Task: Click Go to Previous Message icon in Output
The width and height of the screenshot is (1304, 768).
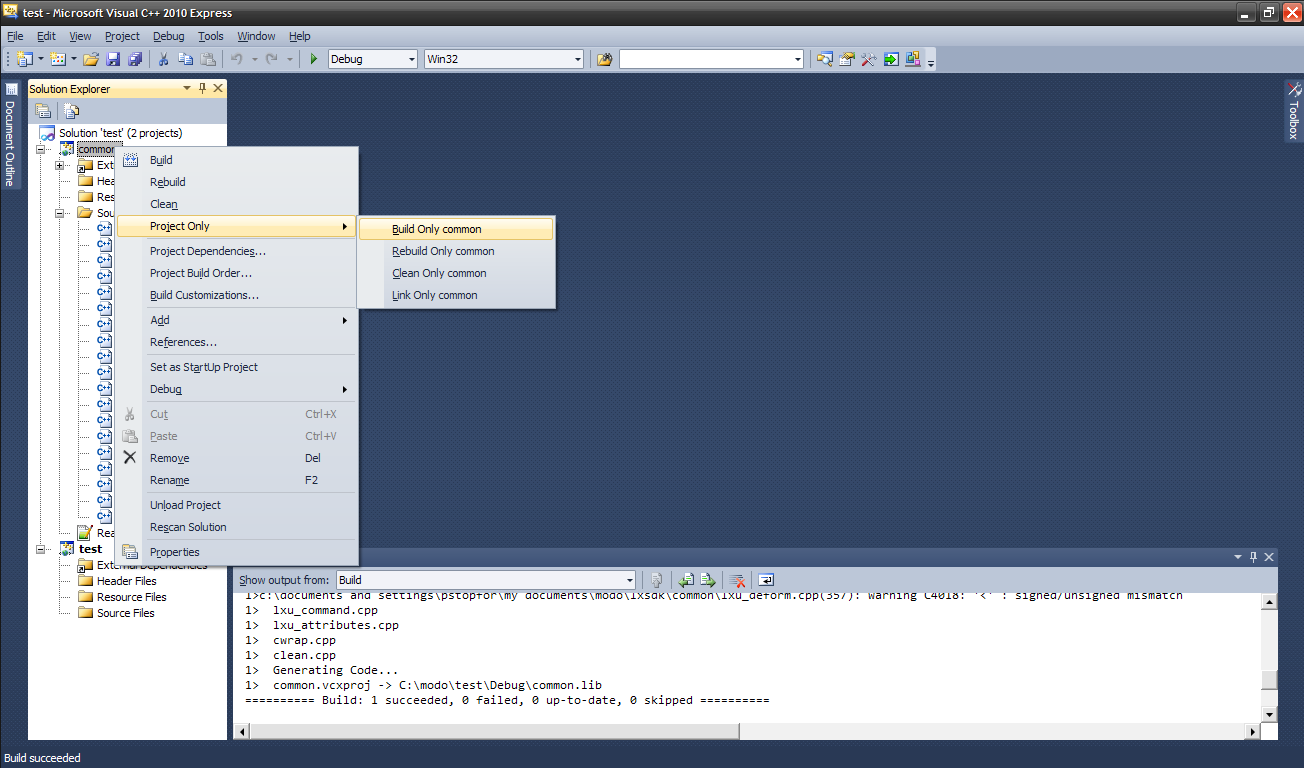Action: coord(686,580)
